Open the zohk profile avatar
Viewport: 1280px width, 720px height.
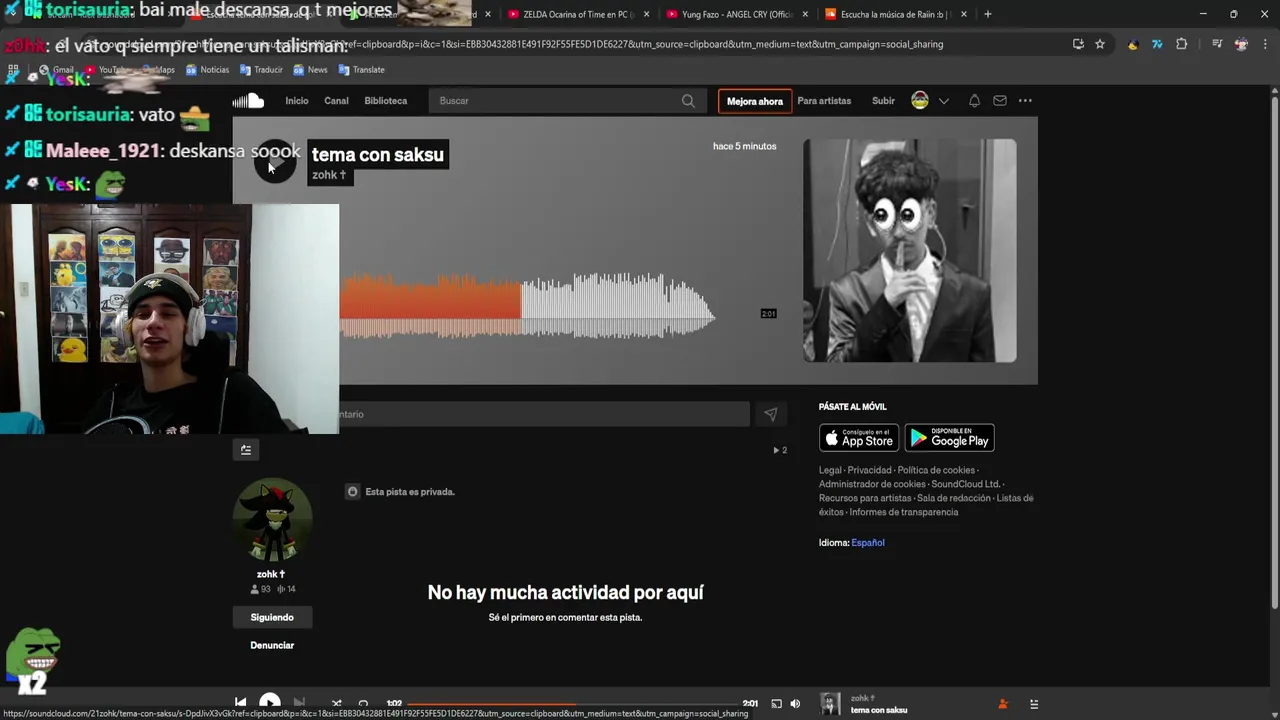272,520
